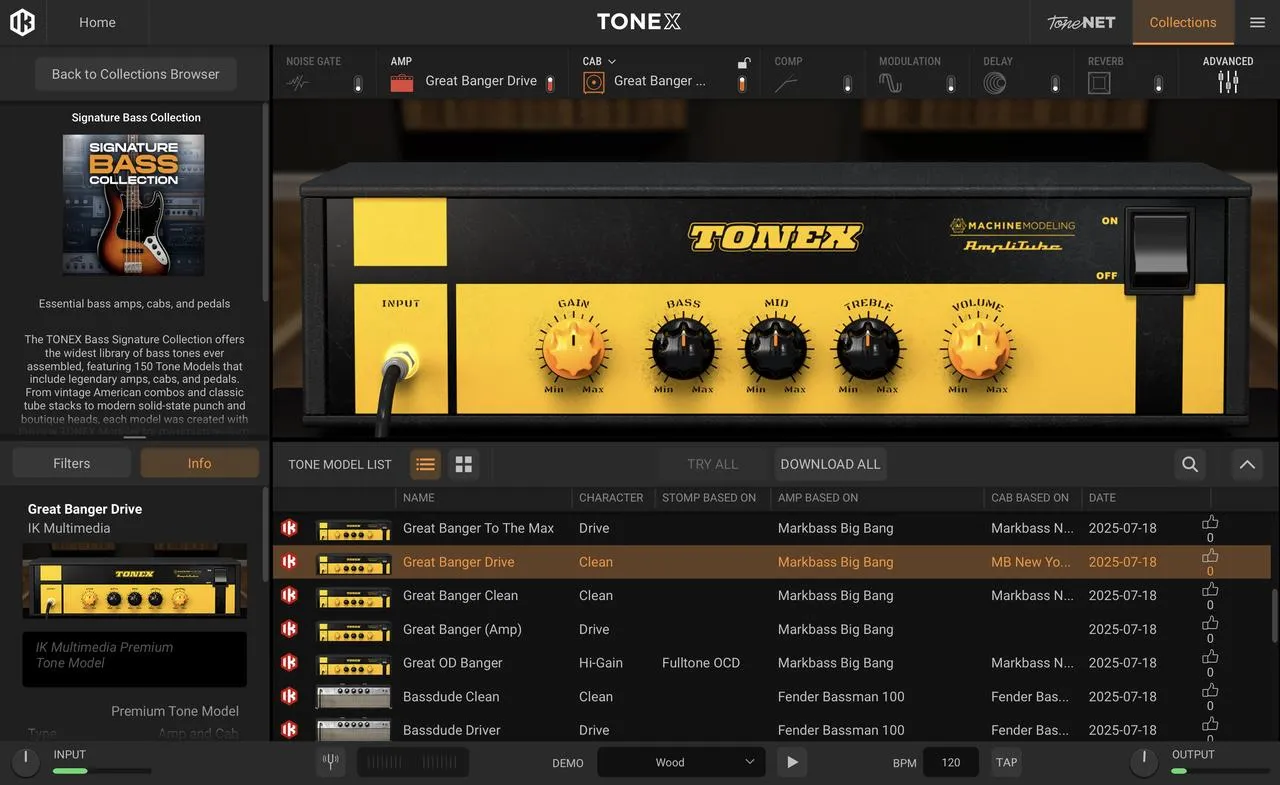The image size is (1280, 785).
Task: Click the amp MID knob
Action: 776,350
